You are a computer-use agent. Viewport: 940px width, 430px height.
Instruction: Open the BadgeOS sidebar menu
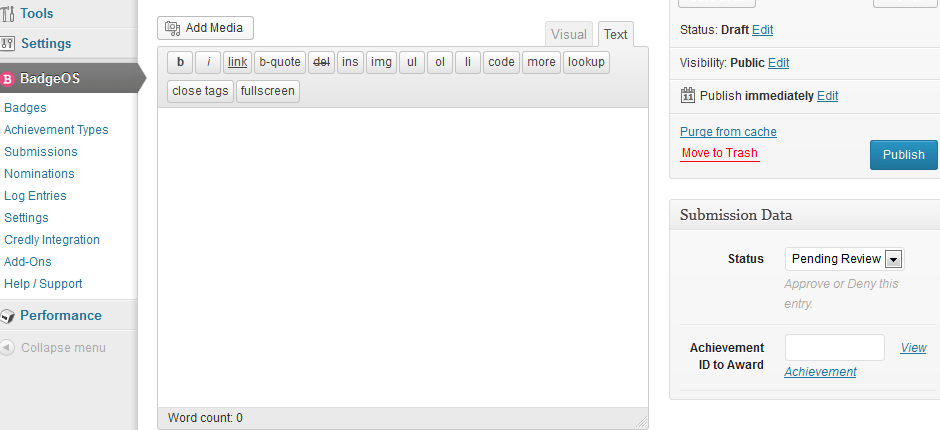tap(50, 79)
